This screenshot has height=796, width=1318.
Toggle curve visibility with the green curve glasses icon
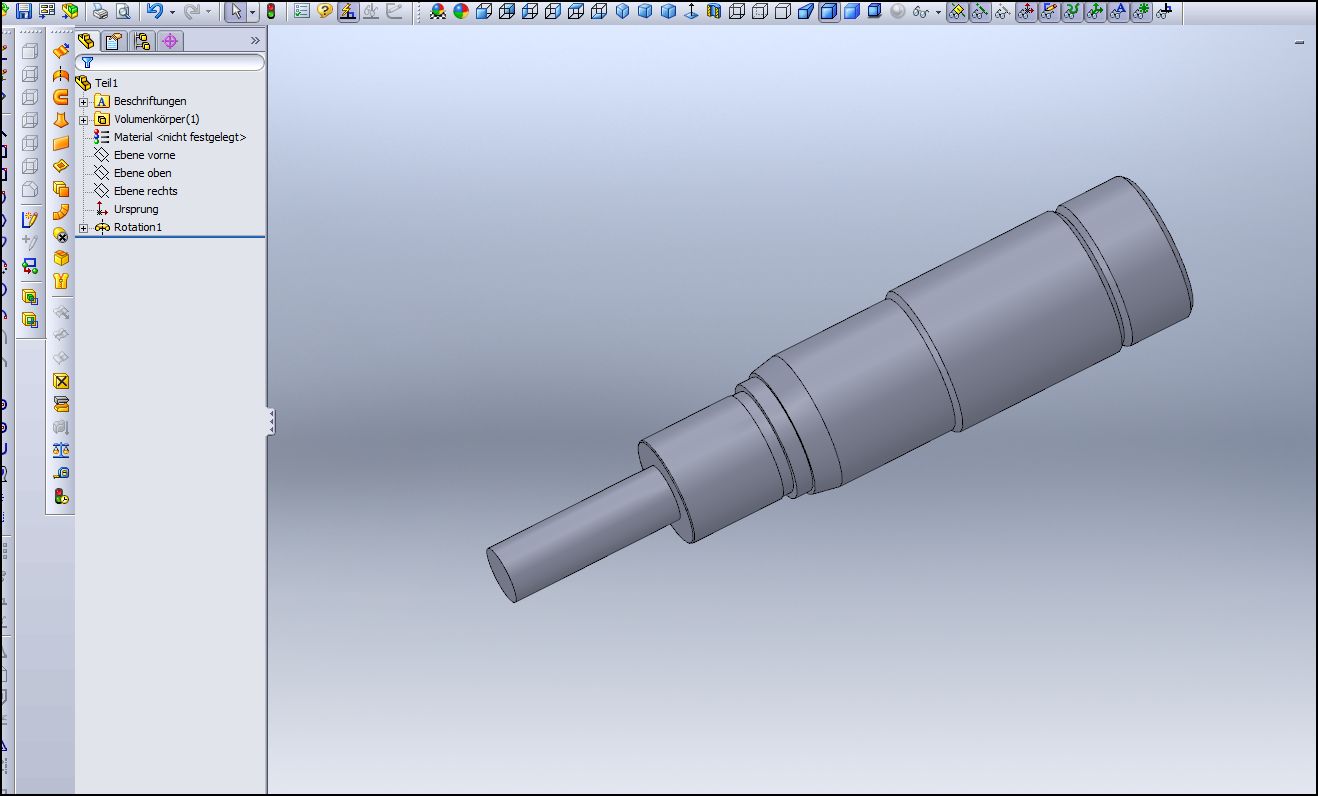coord(1072,12)
